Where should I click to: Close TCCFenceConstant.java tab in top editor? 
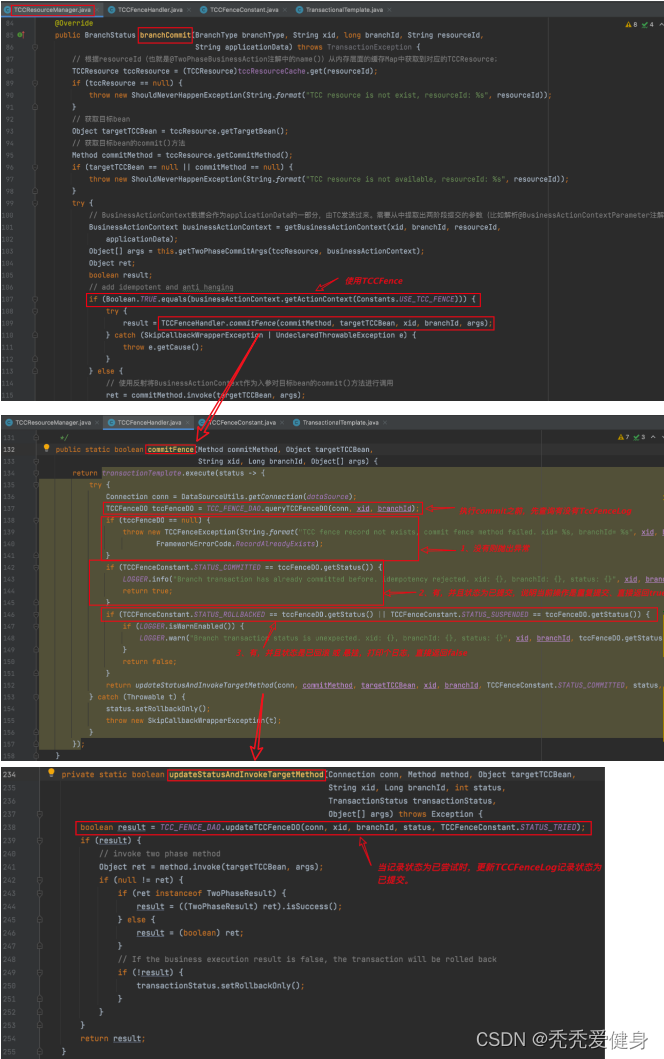pos(283,9)
